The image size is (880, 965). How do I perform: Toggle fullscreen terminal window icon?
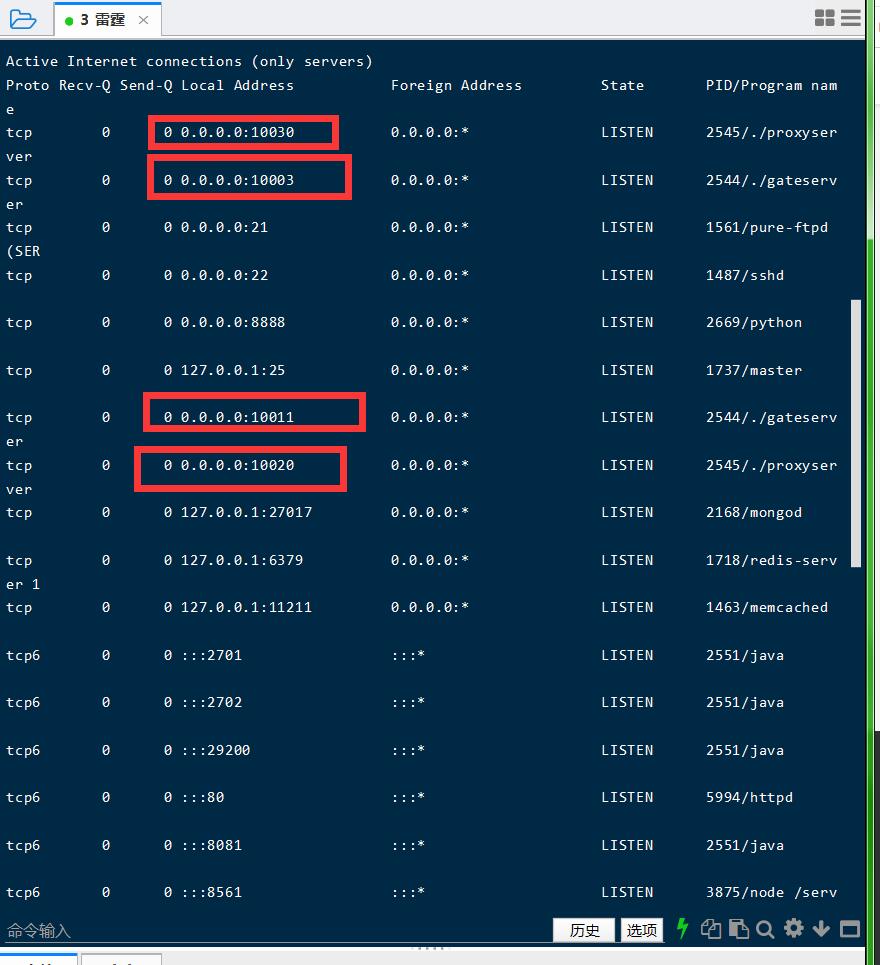pos(850,929)
